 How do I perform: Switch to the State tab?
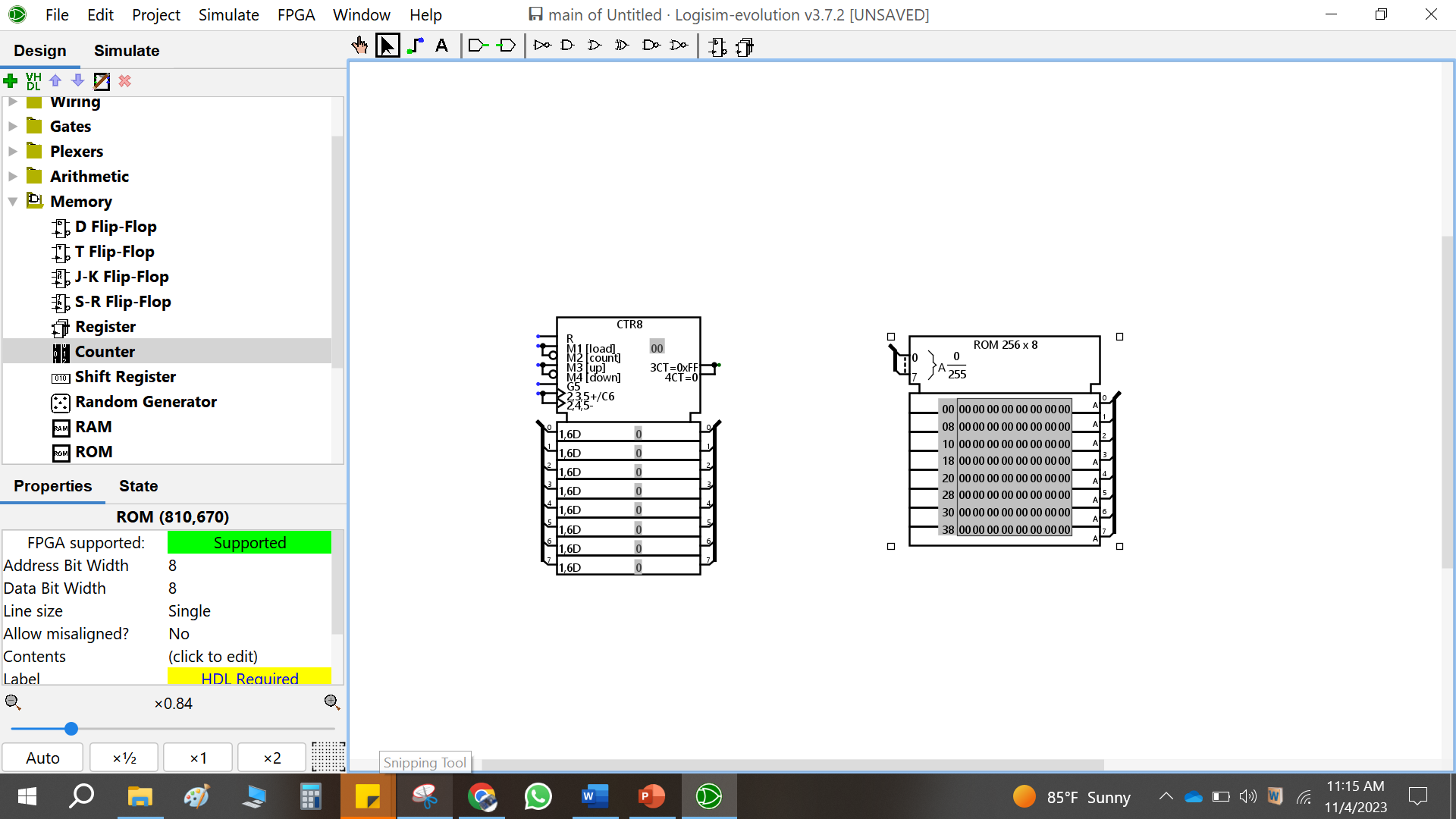click(x=137, y=486)
